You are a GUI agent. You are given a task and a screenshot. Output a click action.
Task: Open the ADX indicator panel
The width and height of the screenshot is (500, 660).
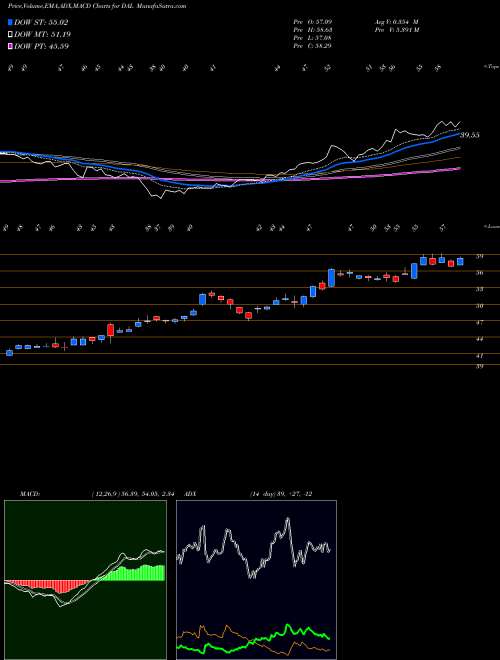[x=256, y=580]
